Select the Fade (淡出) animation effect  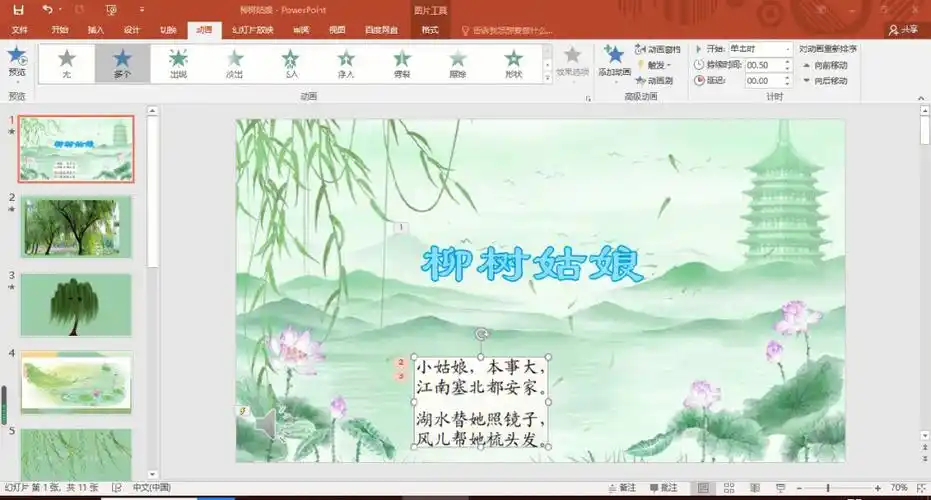[235, 64]
